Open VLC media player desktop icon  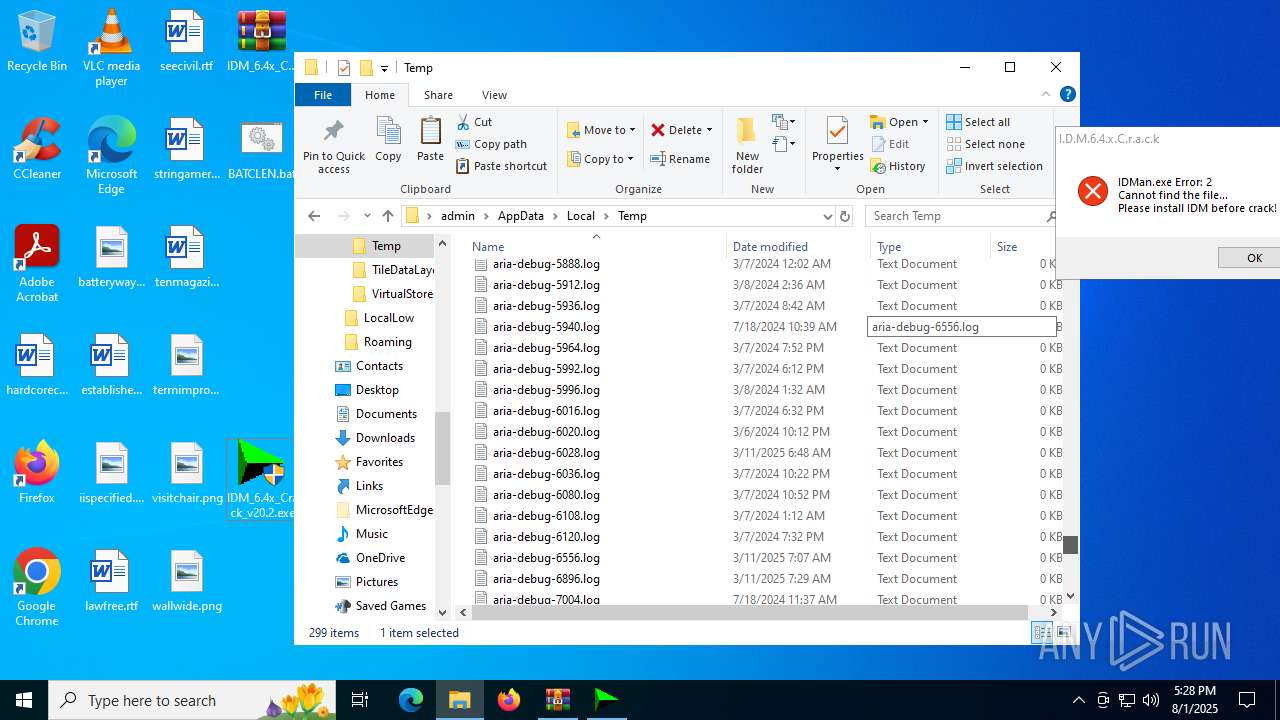111,48
